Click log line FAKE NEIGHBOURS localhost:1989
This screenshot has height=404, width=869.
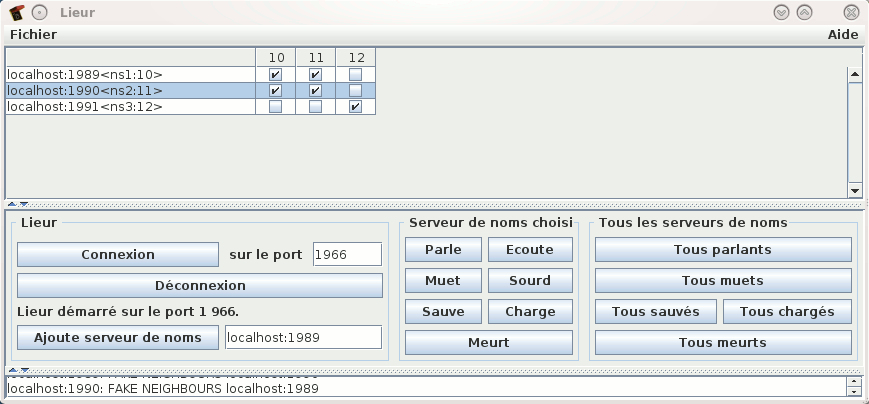tap(163, 388)
